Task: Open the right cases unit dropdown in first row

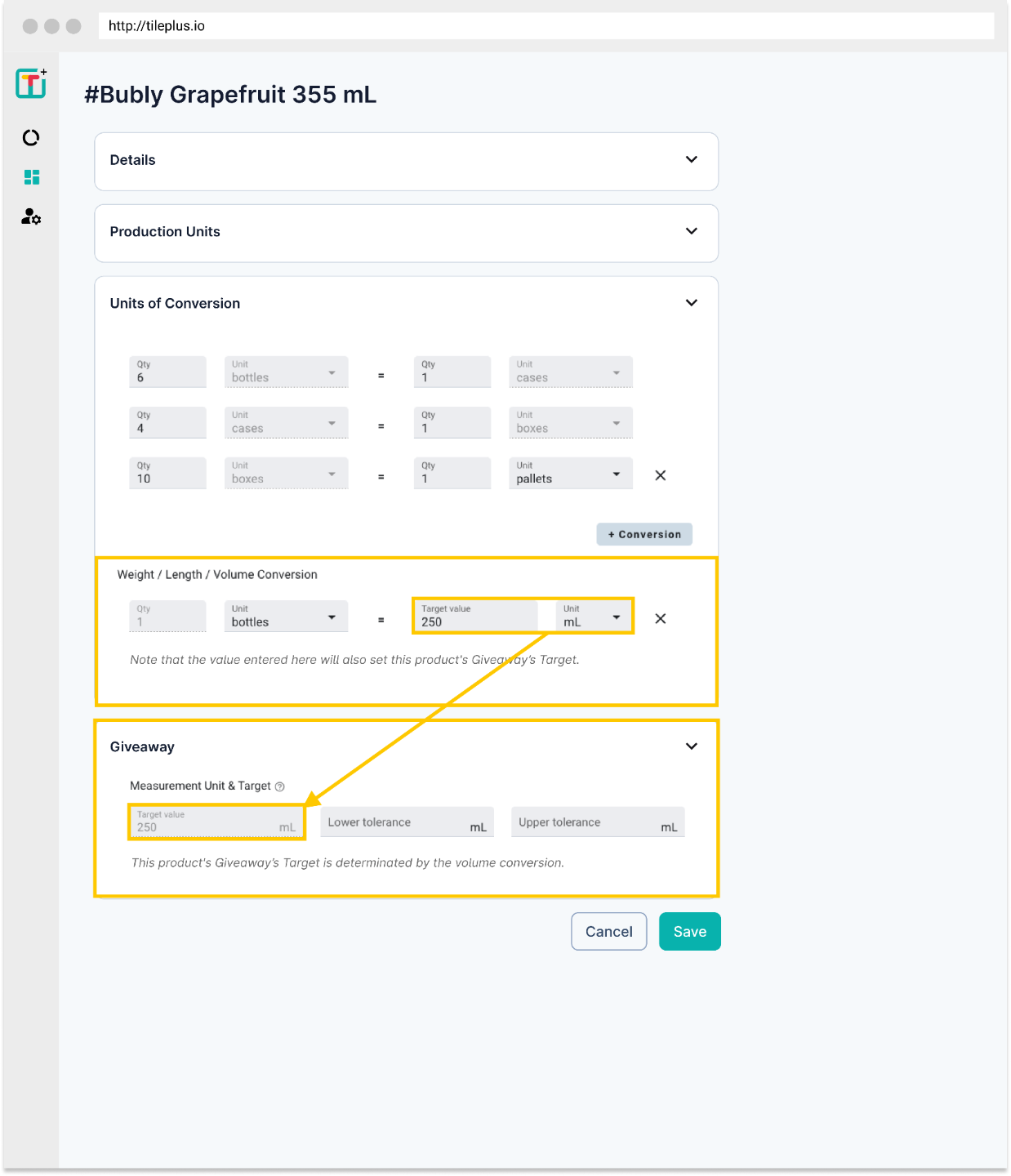Action: (x=571, y=372)
